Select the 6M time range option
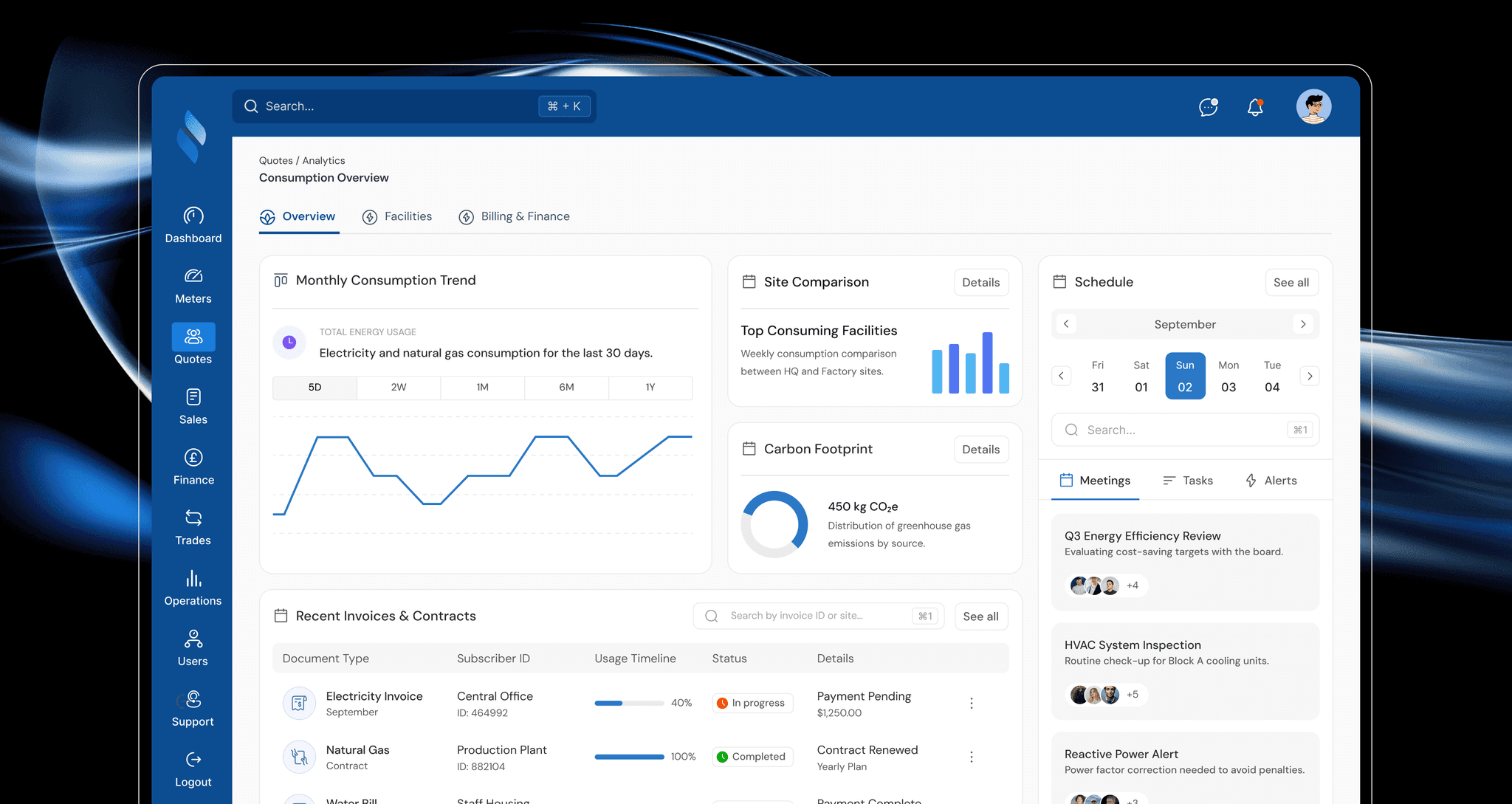1512x804 pixels. (x=566, y=388)
